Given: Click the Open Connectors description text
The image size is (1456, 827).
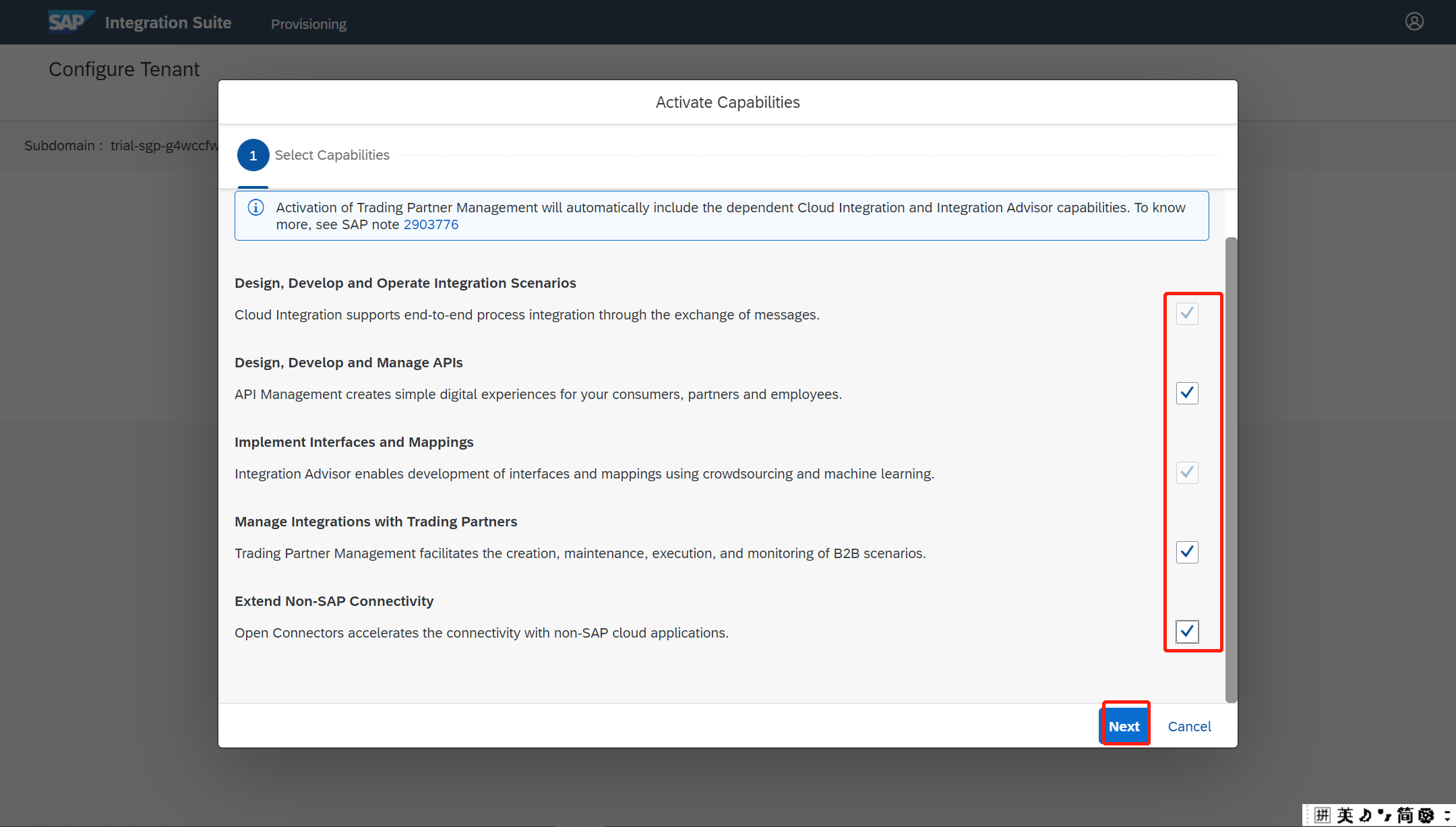Looking at the screenshot, I should 482,633.
